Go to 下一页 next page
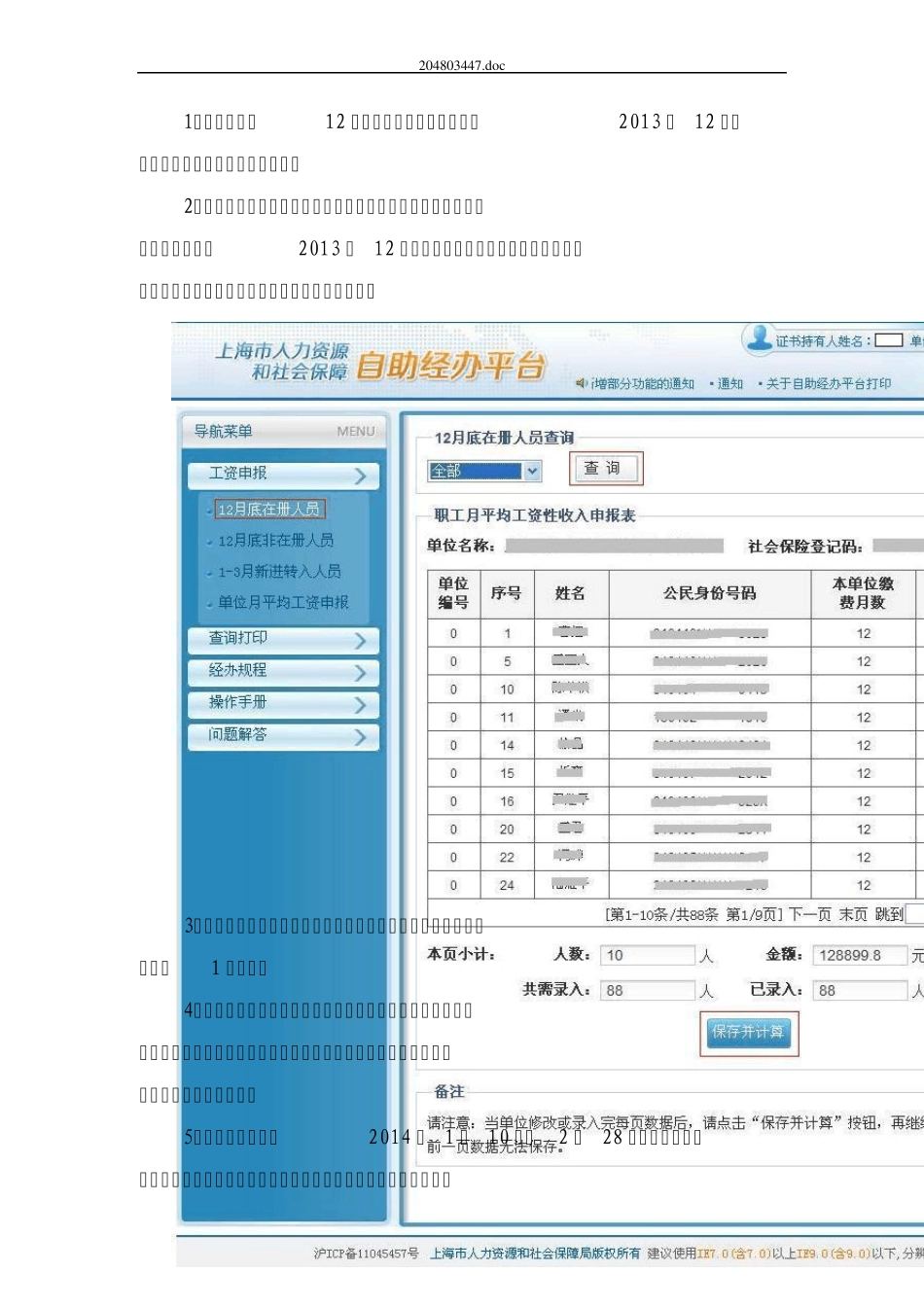 [809, 914]
